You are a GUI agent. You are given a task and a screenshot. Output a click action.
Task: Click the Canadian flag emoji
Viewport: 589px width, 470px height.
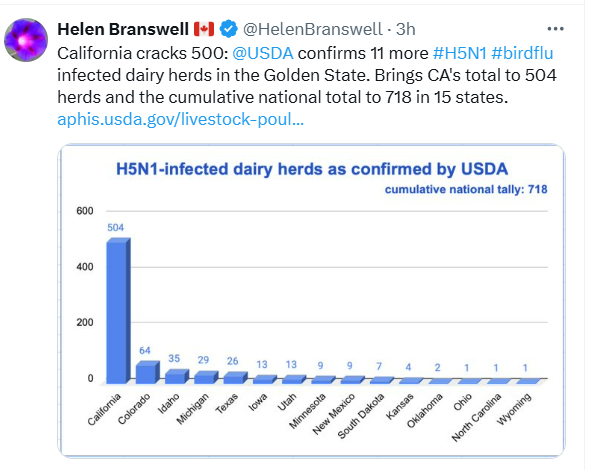[x=204, y=29]
